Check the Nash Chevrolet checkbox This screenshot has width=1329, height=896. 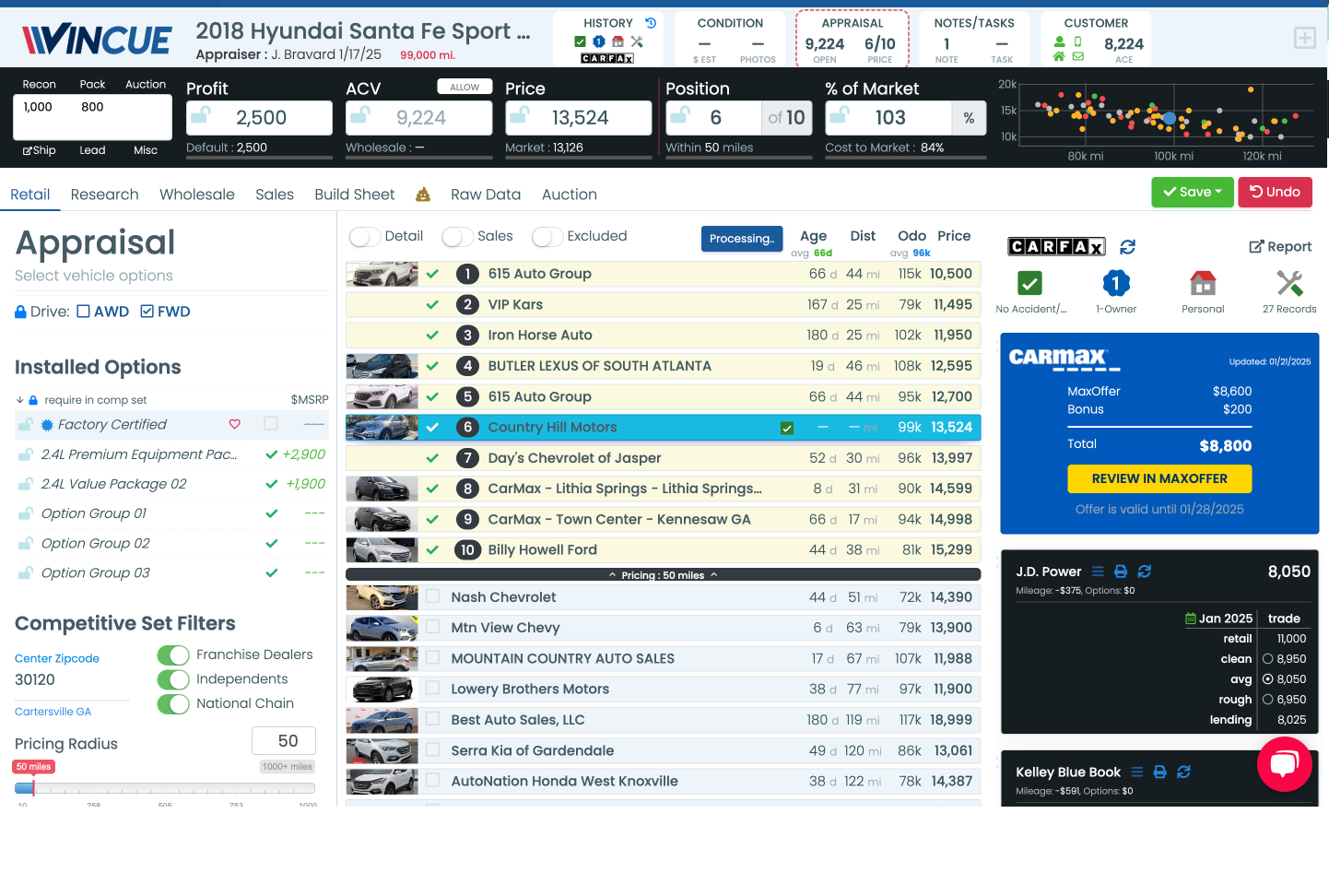432,596
